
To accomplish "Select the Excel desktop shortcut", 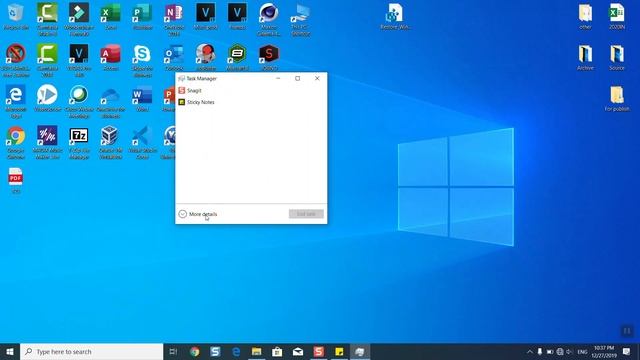I will [111, 17].
